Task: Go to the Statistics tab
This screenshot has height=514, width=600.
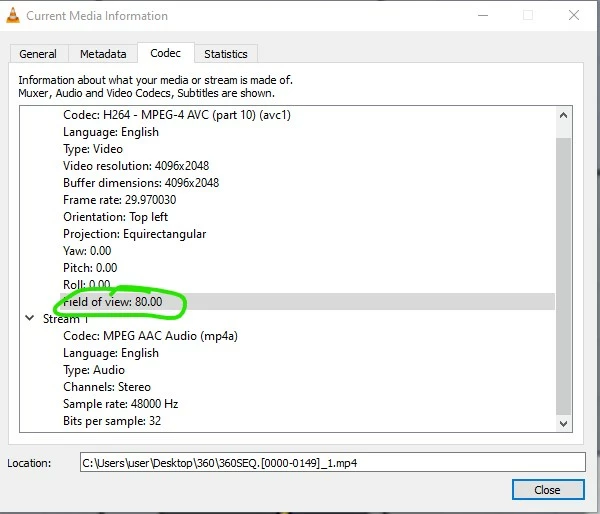Action: [226, 54]
